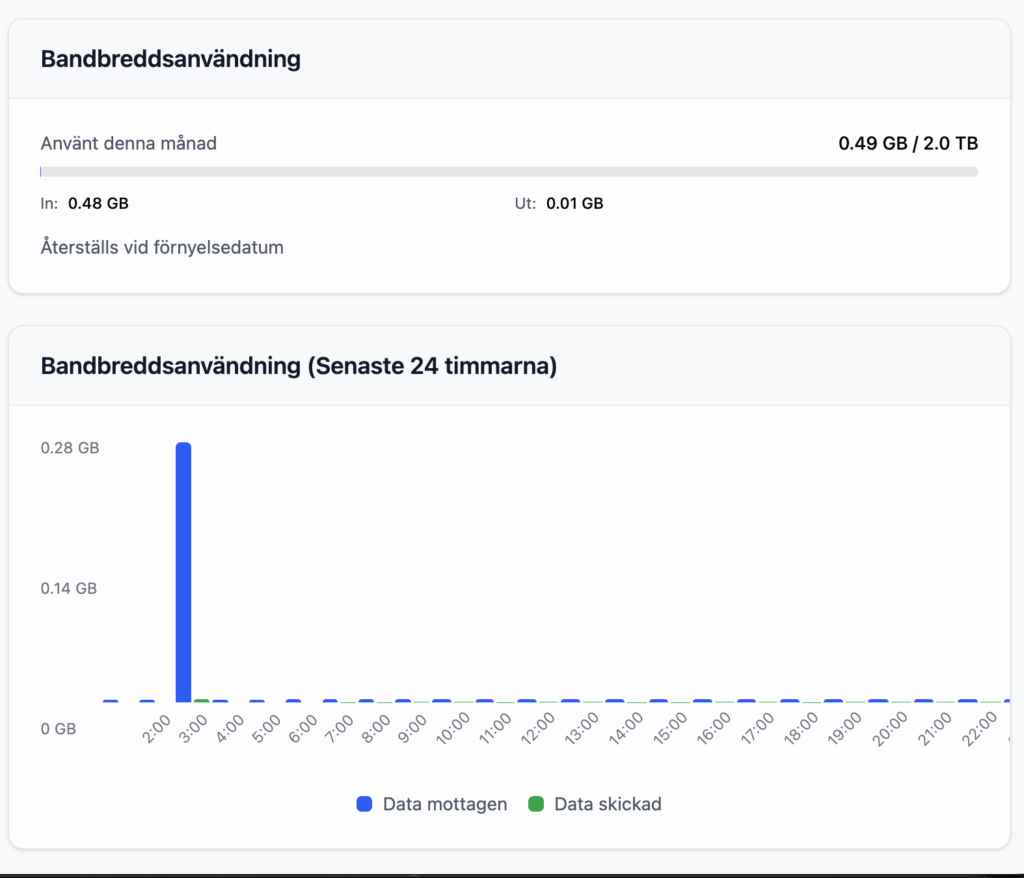Click the green Data skickad legend swatch
1024x878 pixels.
point(536,804)
